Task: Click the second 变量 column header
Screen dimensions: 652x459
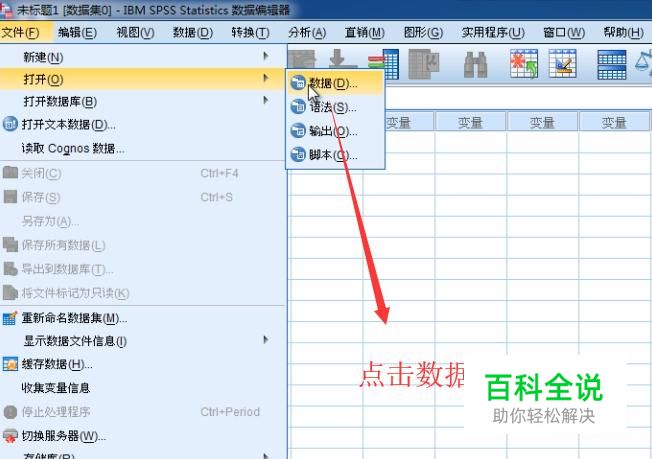Action: pos(470,122)
